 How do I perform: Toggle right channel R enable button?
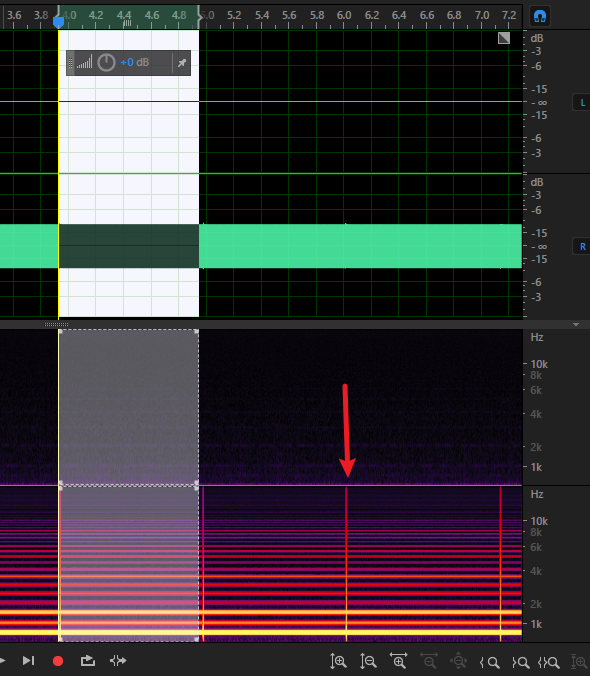(x=582, y=247)
